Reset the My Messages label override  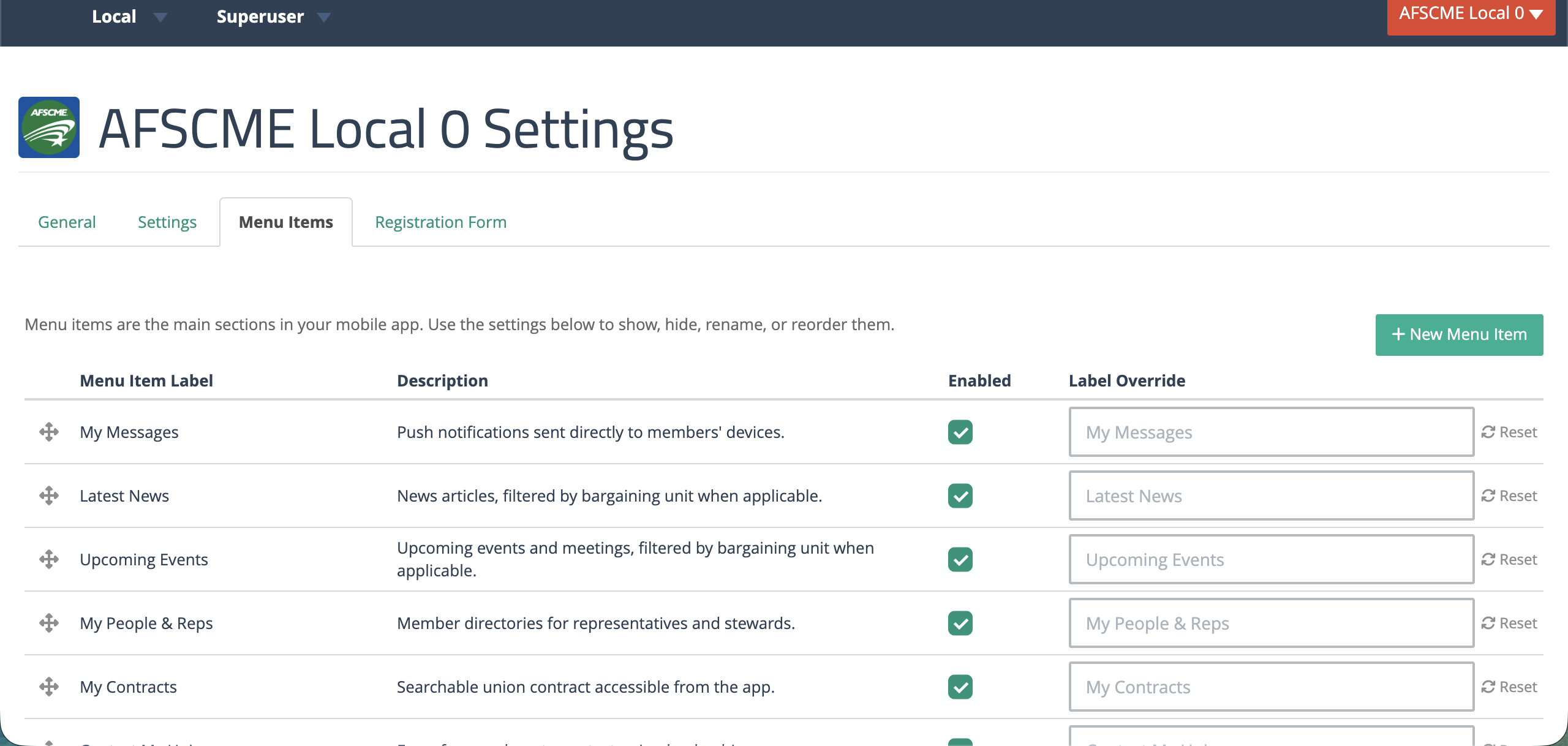(1509, 432)
